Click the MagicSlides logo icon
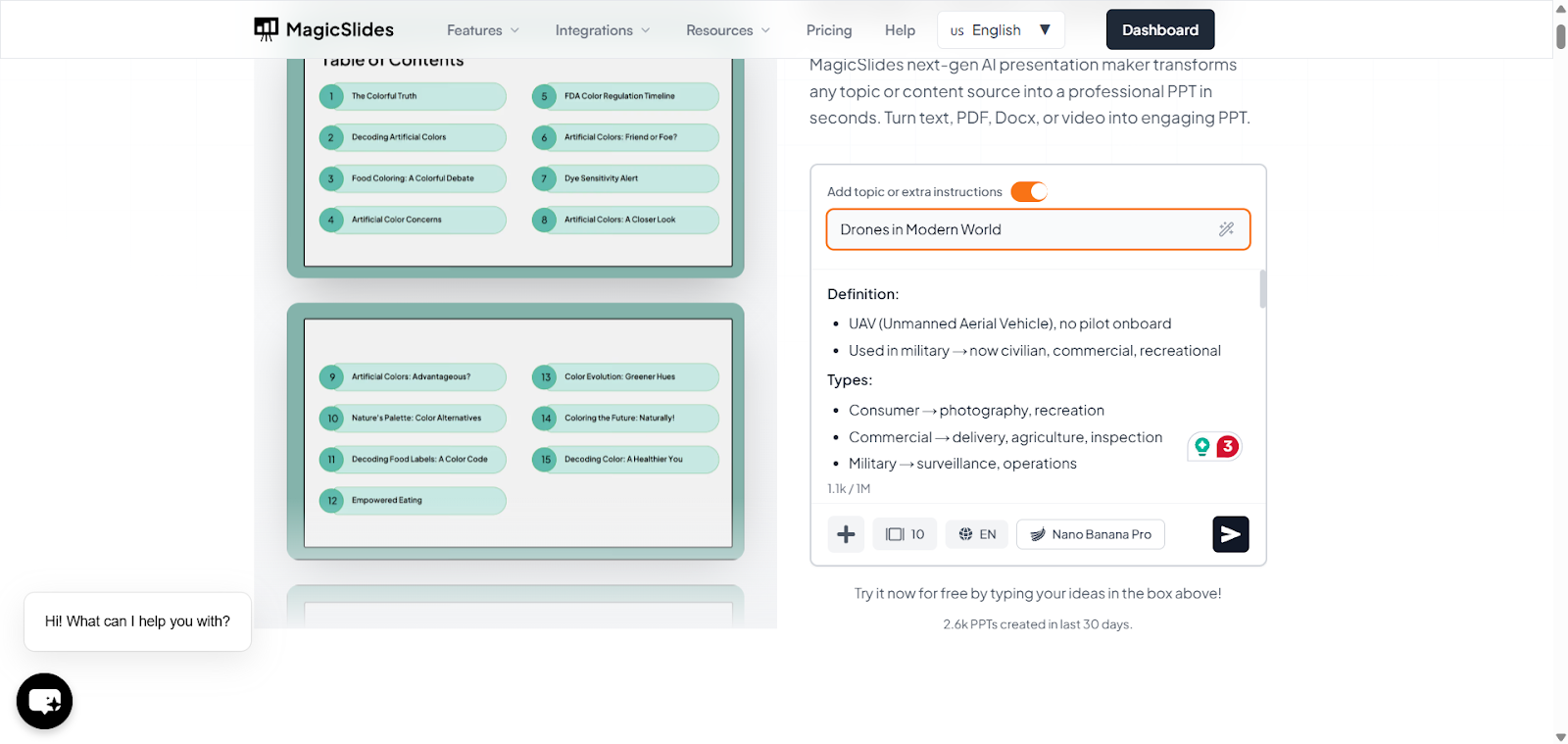 click(x=266, y=29)
